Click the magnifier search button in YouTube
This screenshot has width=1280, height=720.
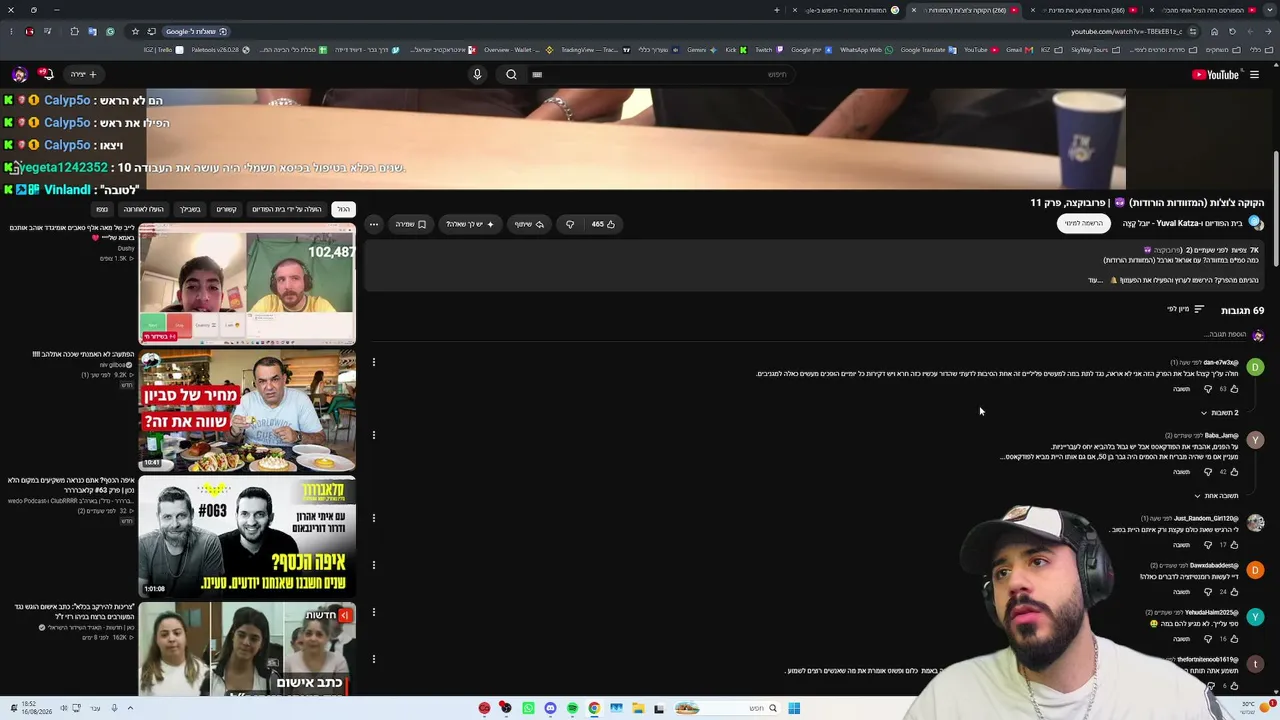pos(511,74)
